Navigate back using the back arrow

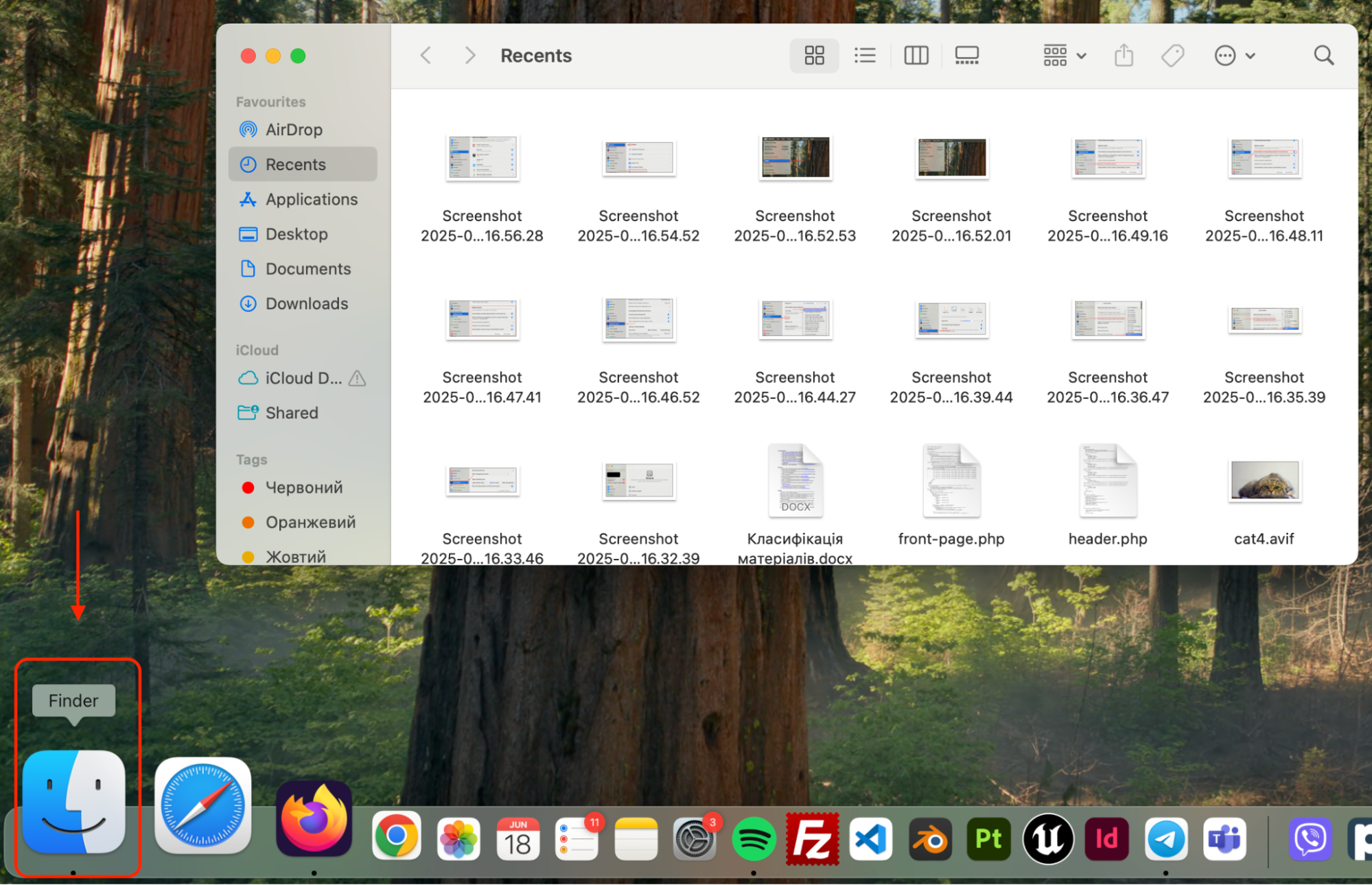pos(425,55)
